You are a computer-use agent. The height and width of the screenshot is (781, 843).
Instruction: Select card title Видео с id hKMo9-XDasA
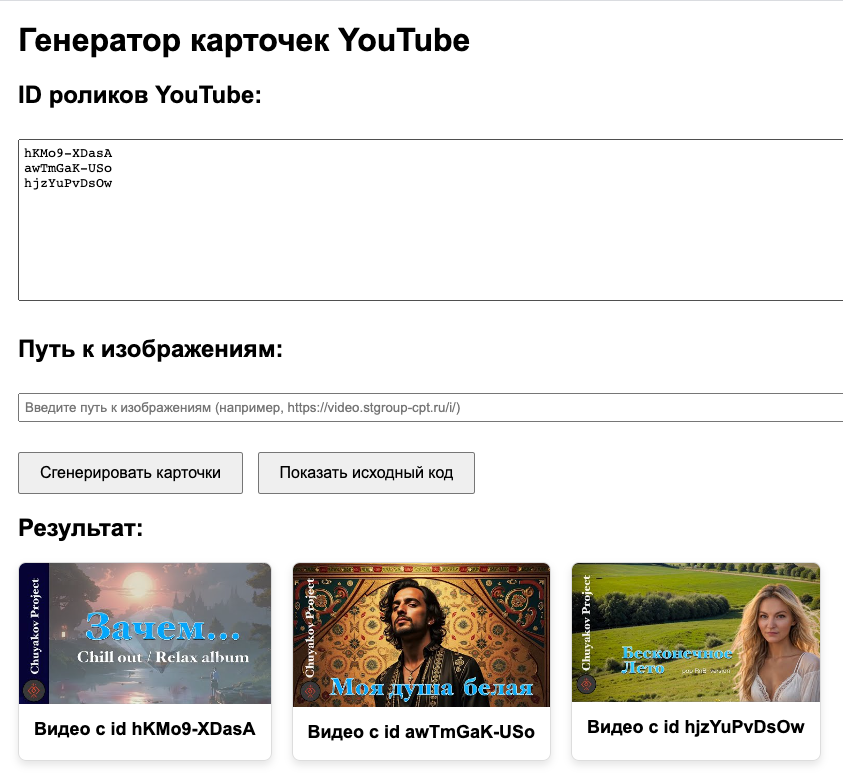coord(145,729)
